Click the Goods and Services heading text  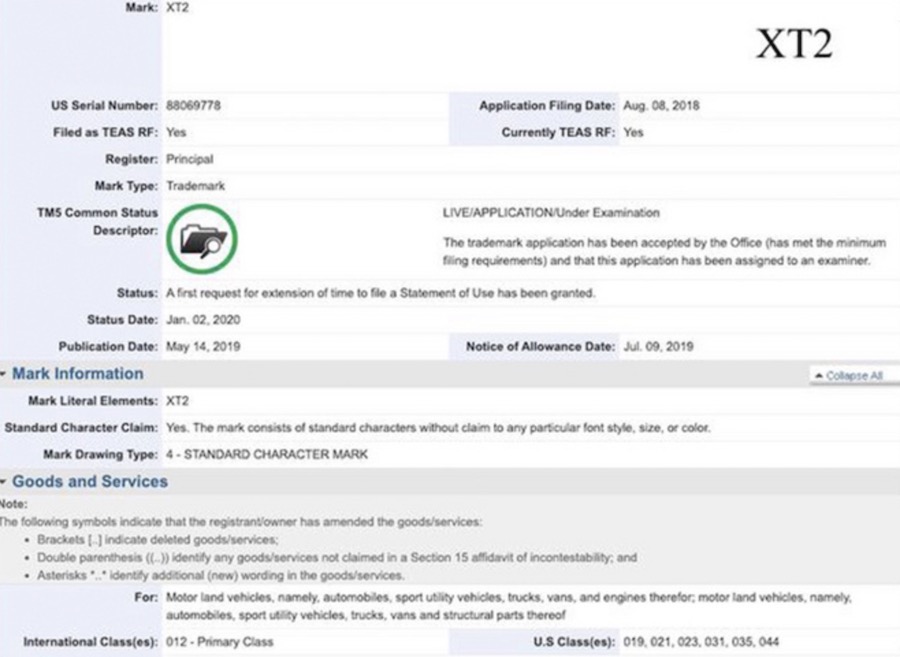89,482
